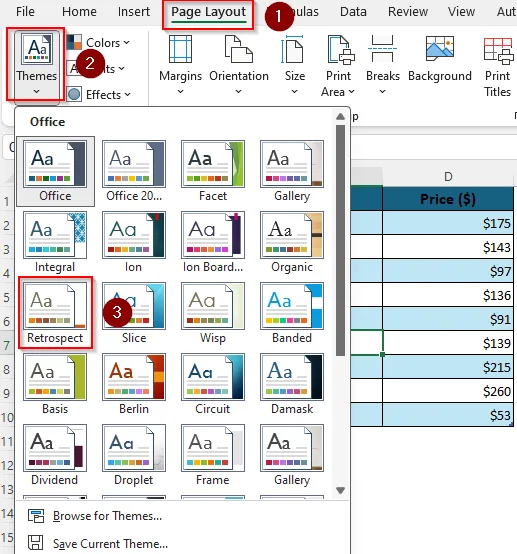Apply the Basis theme

pos(55,384)
